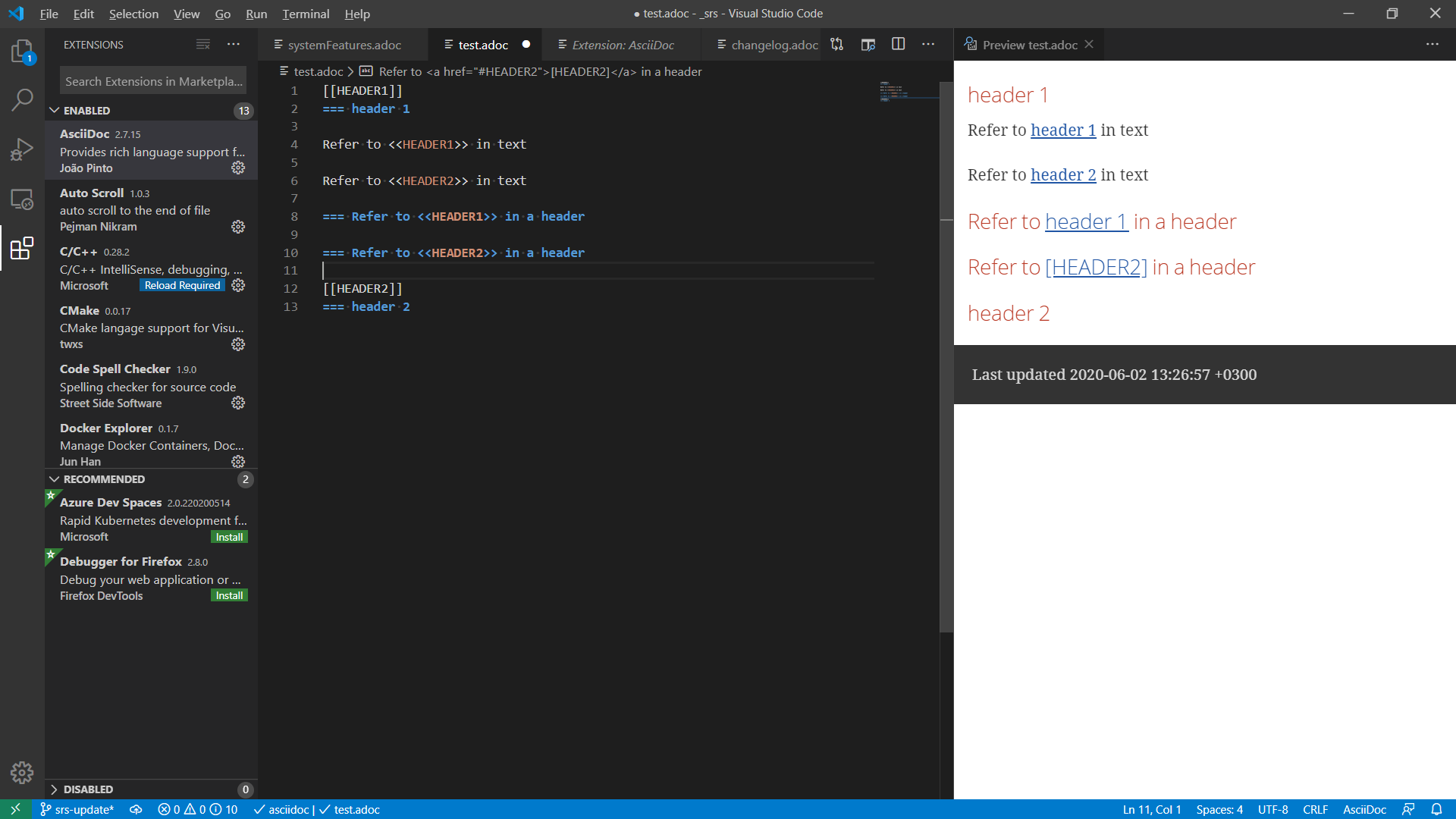
Task: Click the notifications bell in status bar
Action: click(x=1436, y=809)
